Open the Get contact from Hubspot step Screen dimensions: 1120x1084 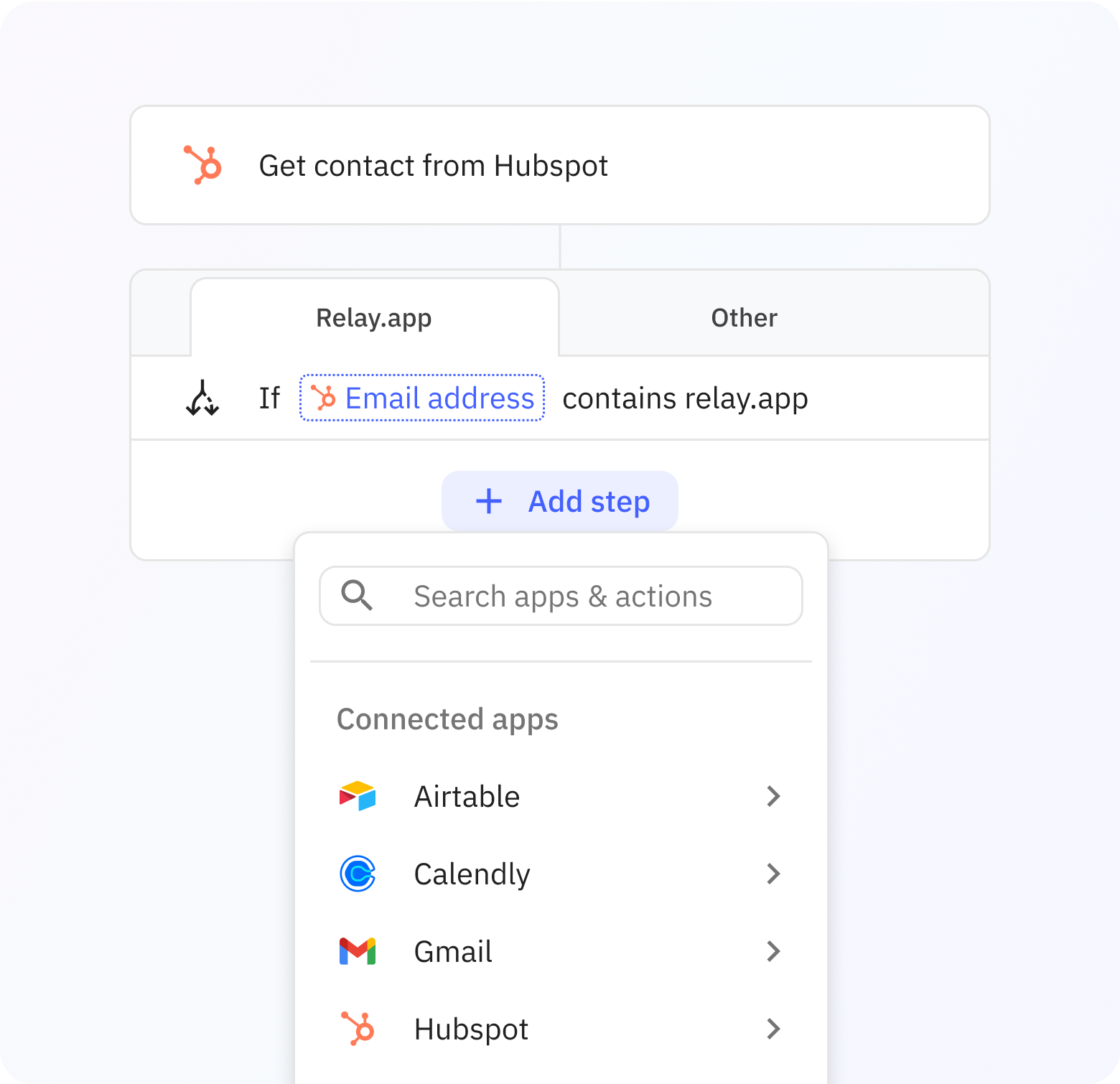pyautogui.click(x=434, y=165)
